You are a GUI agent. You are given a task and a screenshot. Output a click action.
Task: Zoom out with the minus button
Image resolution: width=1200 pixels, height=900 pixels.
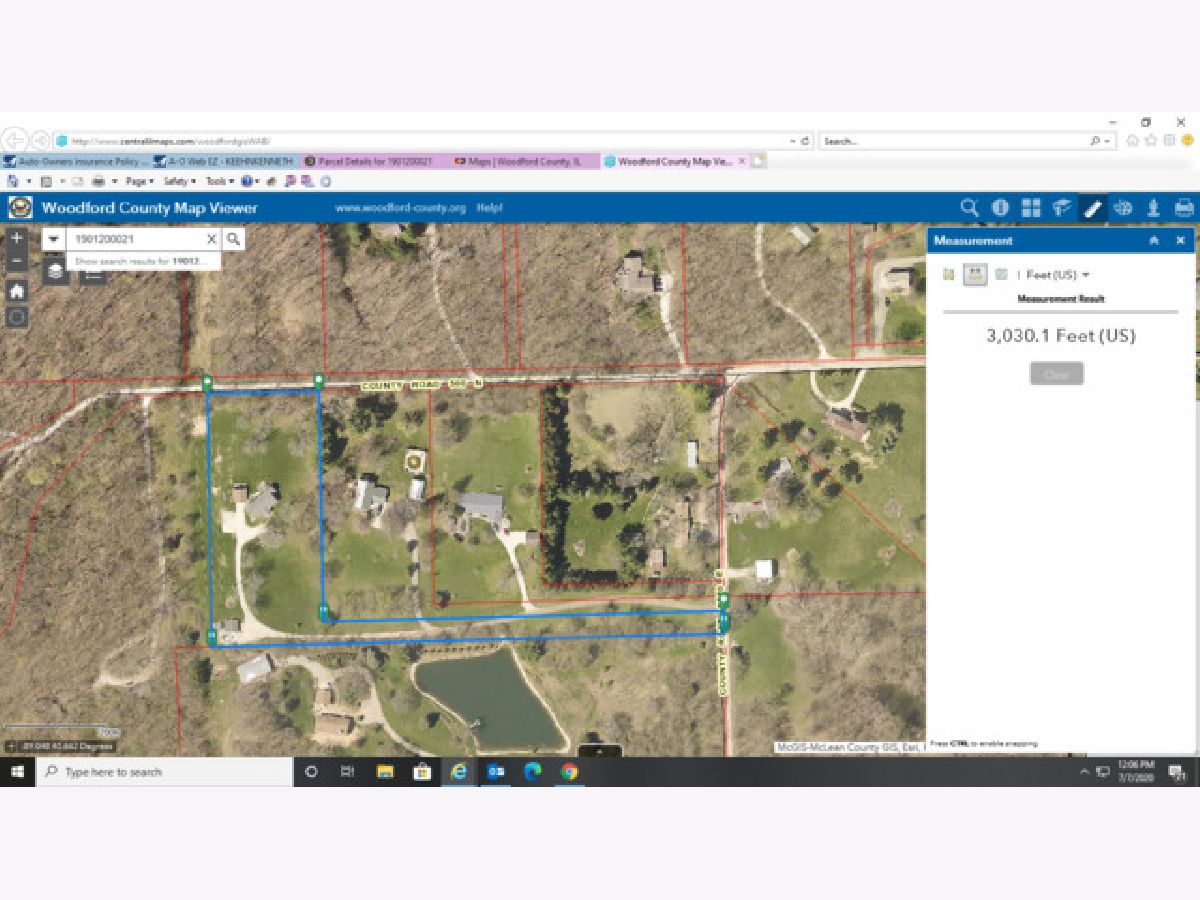17,261
